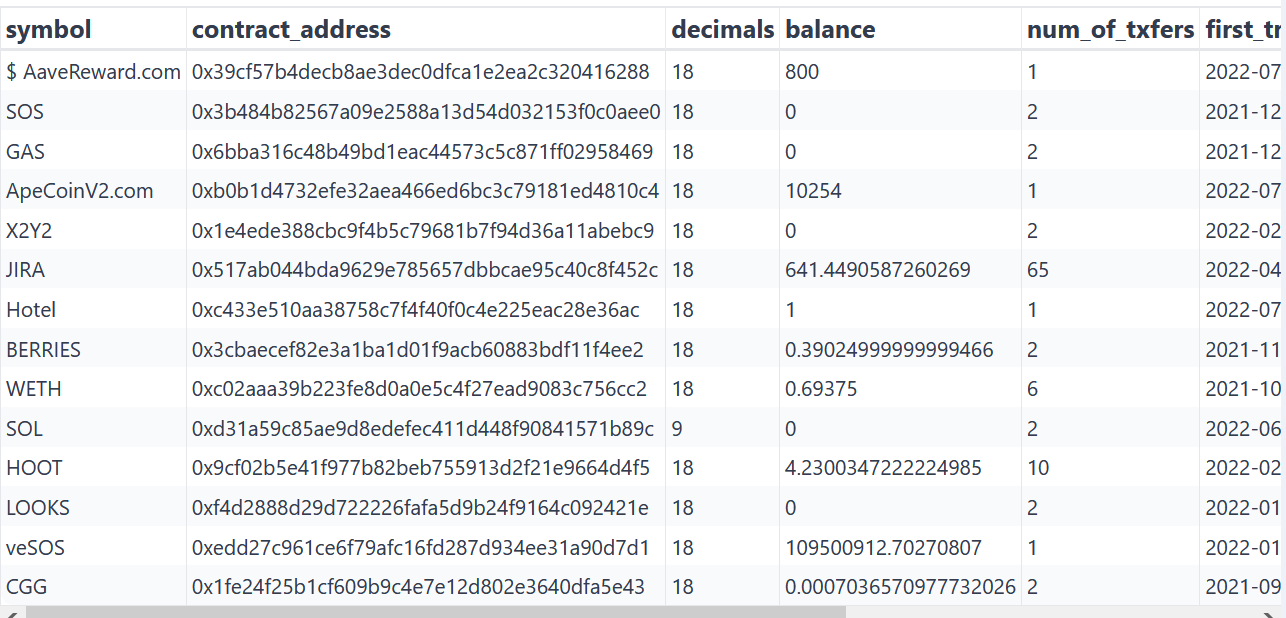The width and height of the screenshot is (1286, 618).
Task: Click address 0x3cbaecef82e3a1ba1d01f9acb60883bdf11f4ee2
Action: [418, 350]
